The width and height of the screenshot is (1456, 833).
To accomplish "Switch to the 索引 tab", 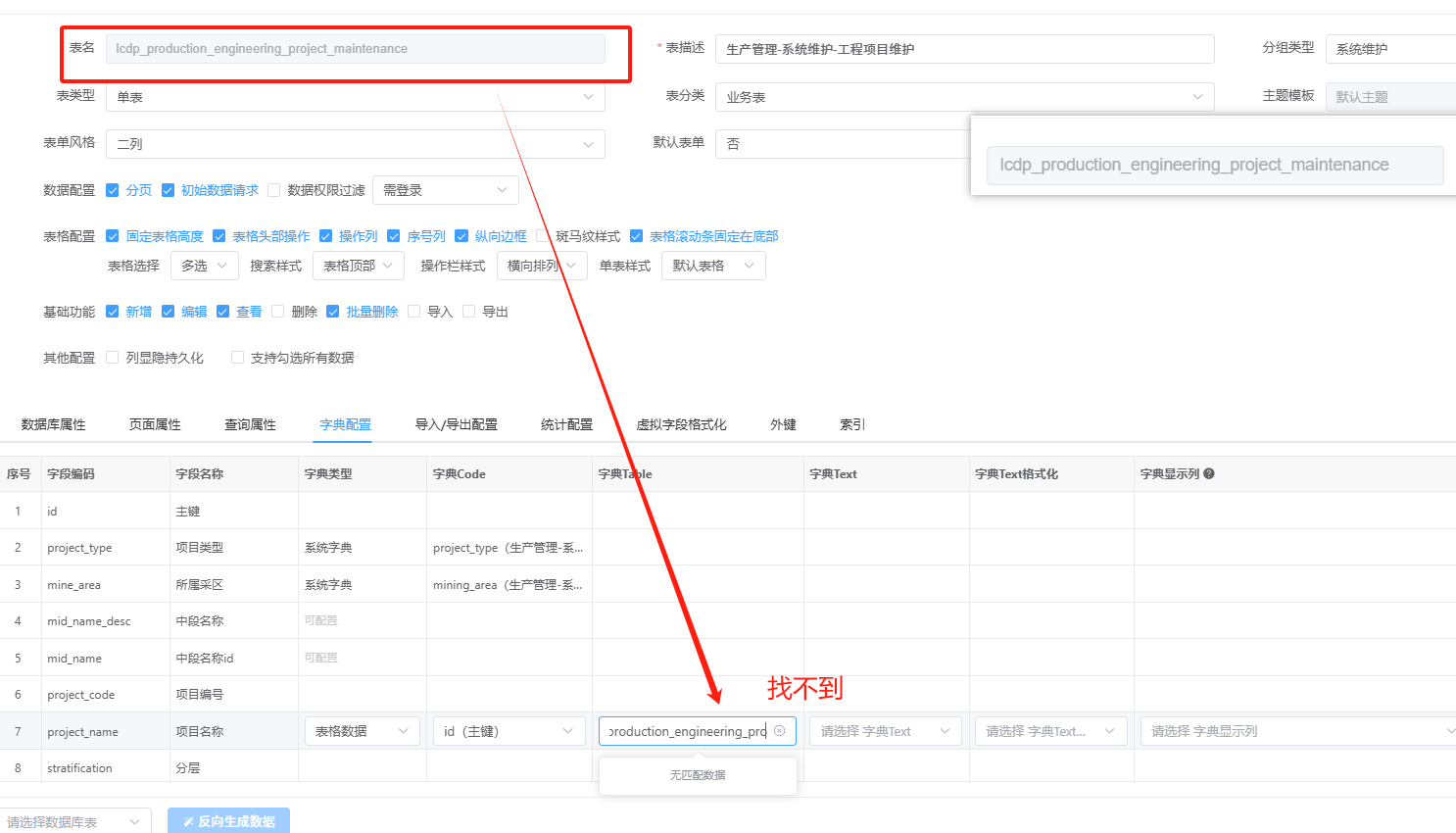I will tap(852, 424).
